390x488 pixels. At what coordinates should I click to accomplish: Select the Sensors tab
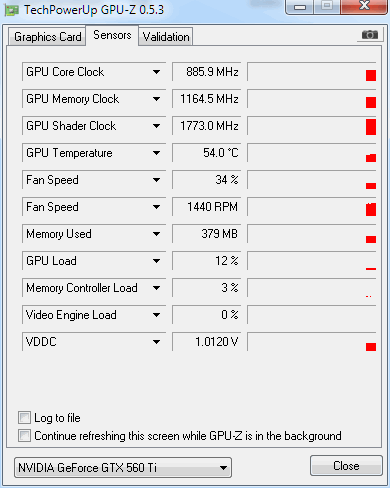pos(112,35)
